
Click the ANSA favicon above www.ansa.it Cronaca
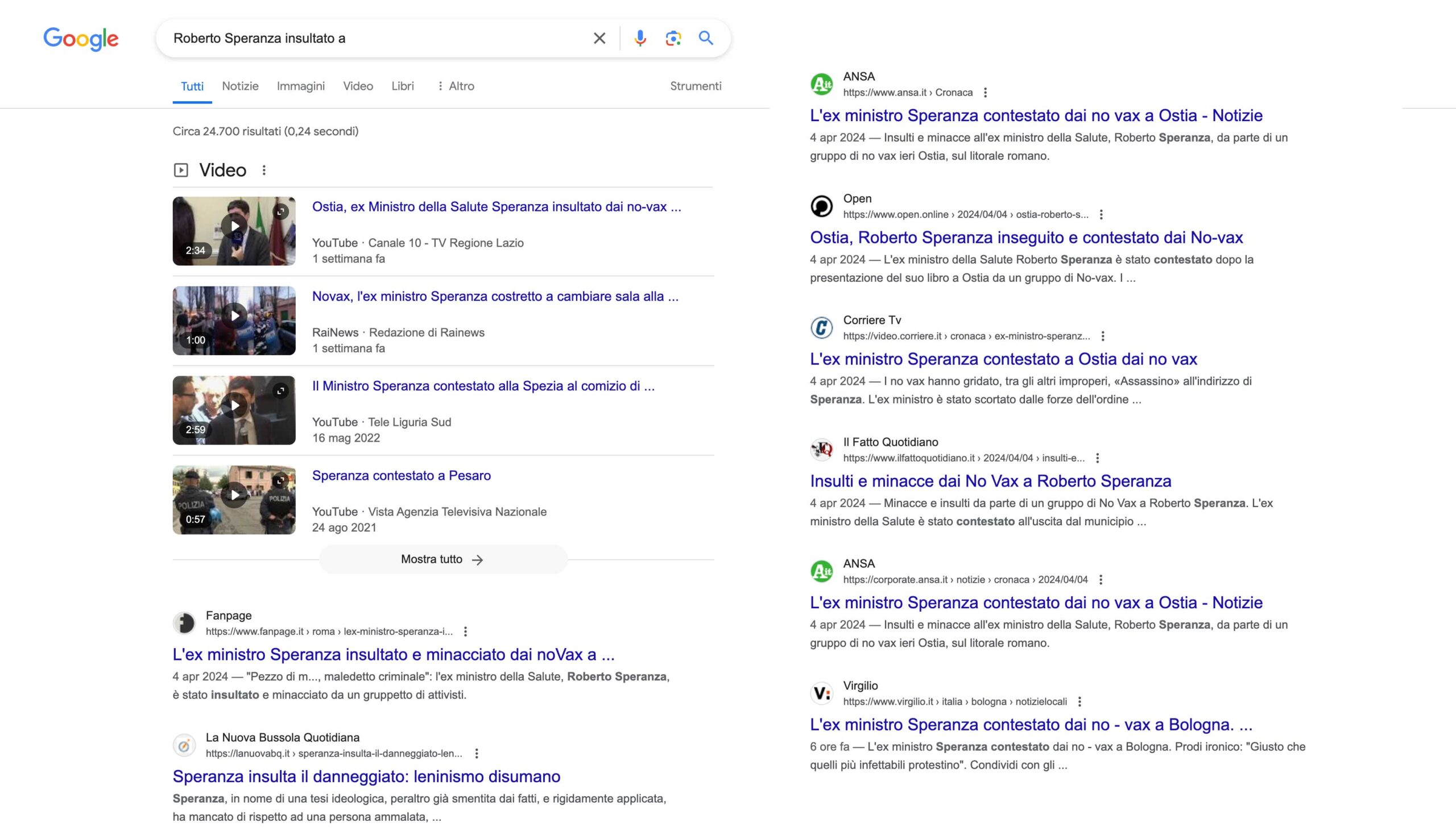pyautogui.click(x=821, y=85)
